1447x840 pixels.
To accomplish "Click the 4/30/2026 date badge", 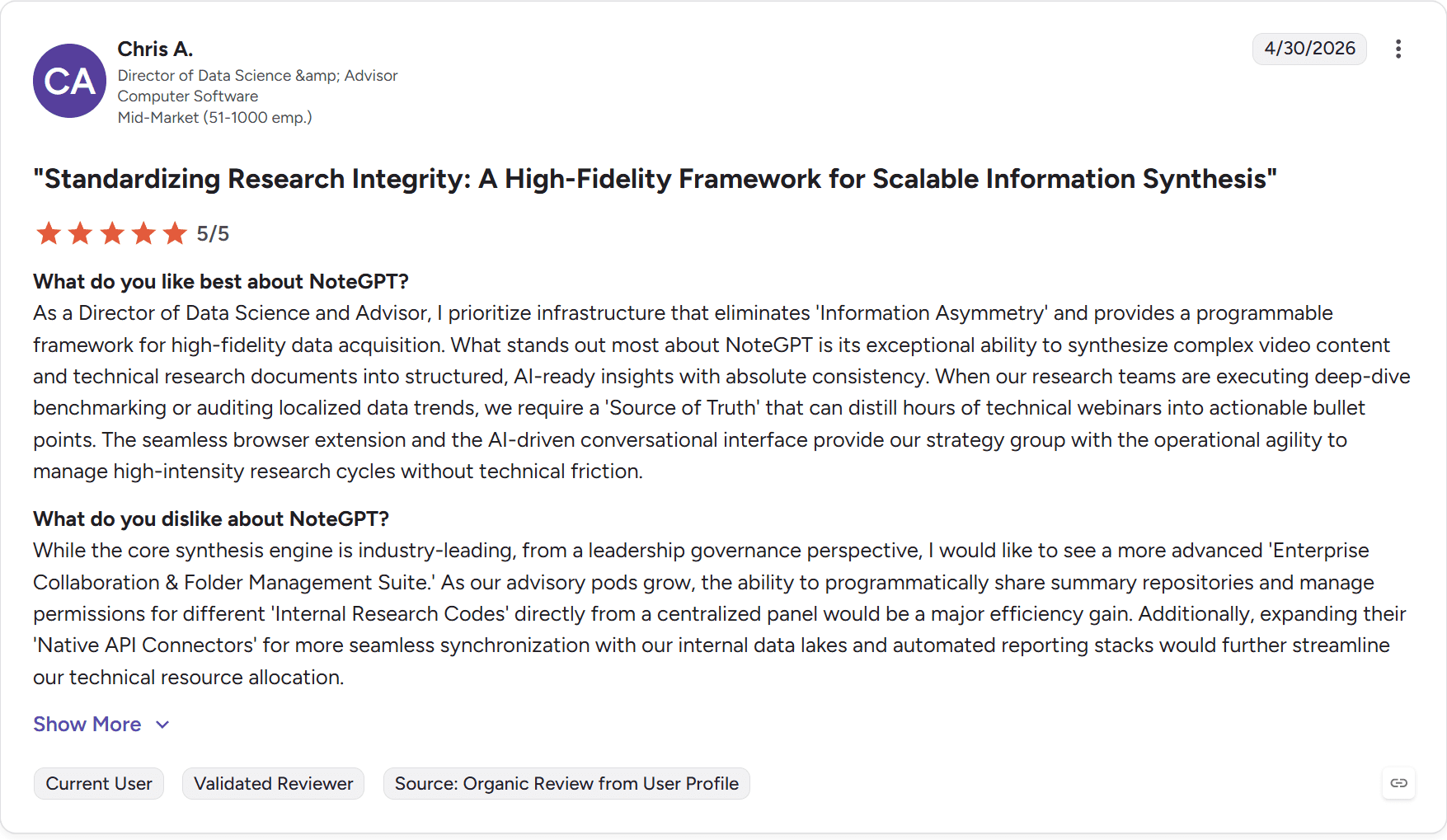I will click(1309, 49).
